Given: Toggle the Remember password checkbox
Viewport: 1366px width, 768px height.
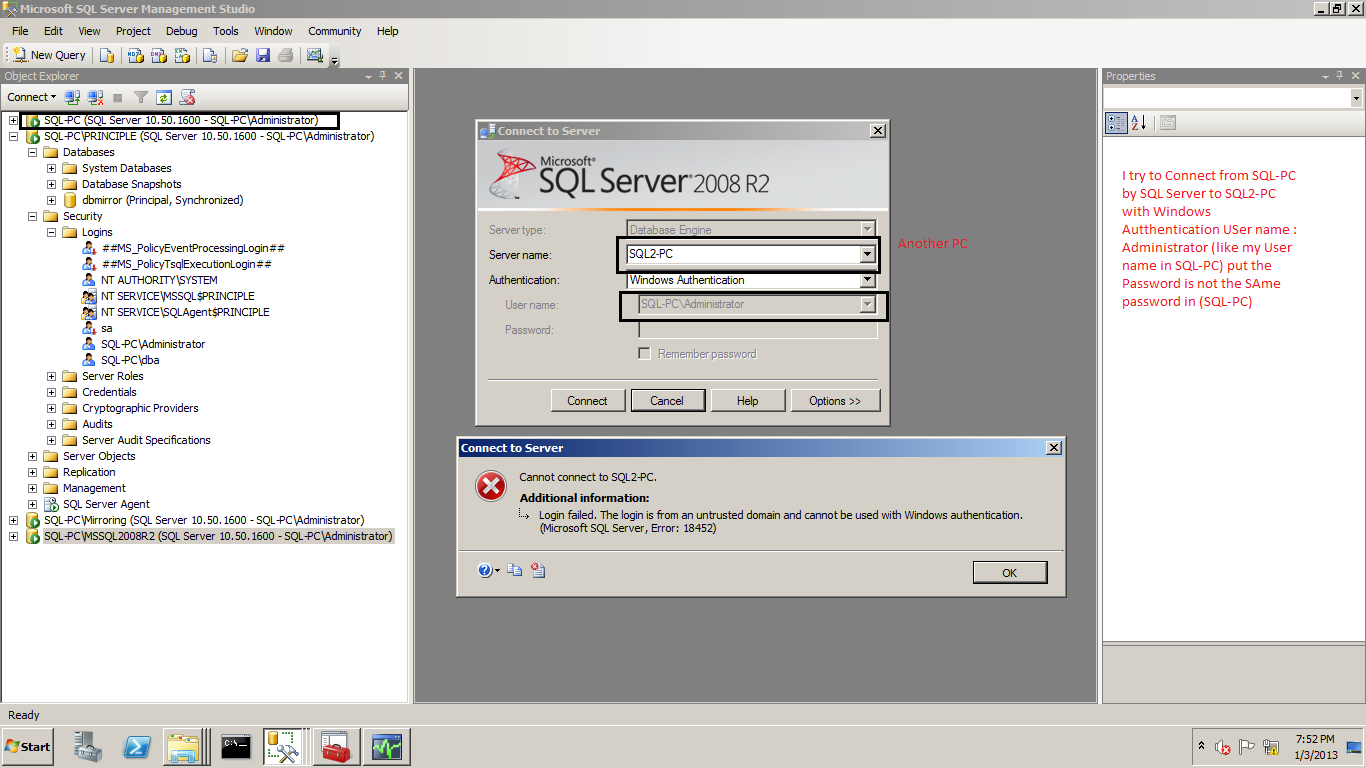Looking at the screenshot, I should 645,353.
